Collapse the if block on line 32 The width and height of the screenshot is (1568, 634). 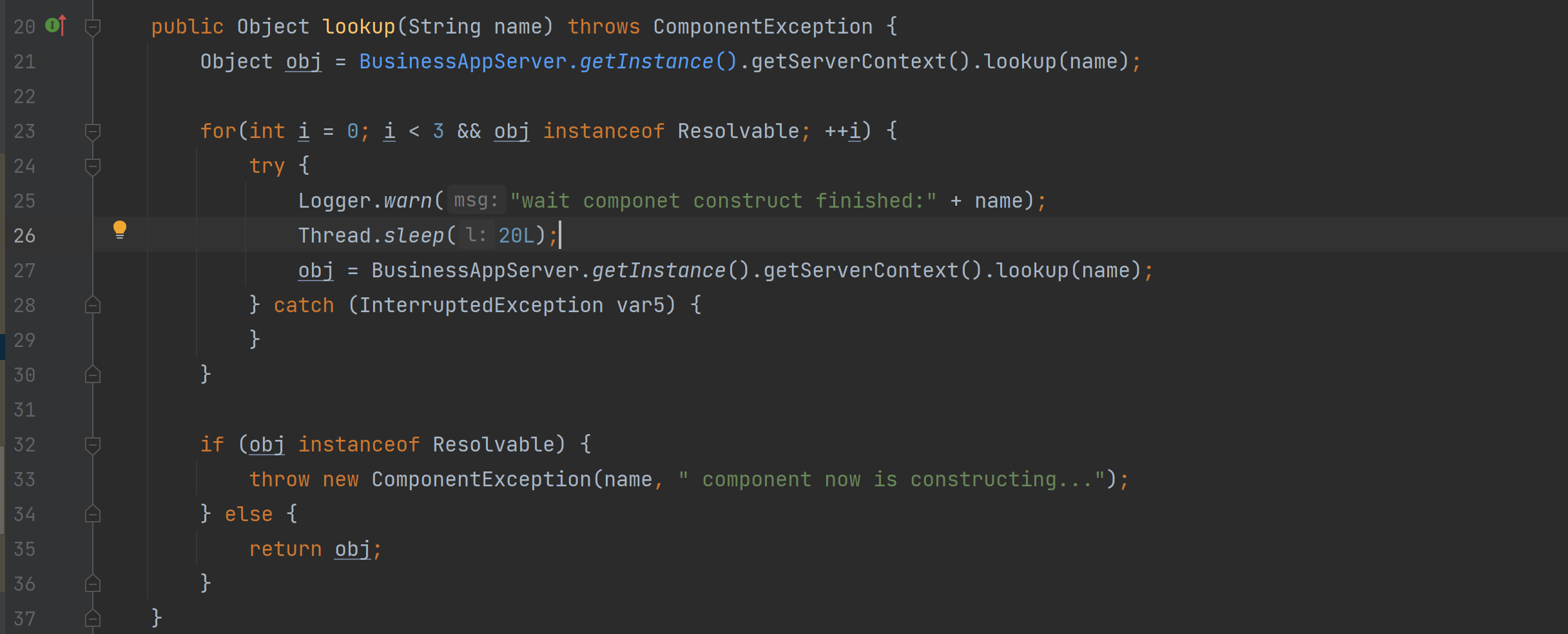pos(93,445)
